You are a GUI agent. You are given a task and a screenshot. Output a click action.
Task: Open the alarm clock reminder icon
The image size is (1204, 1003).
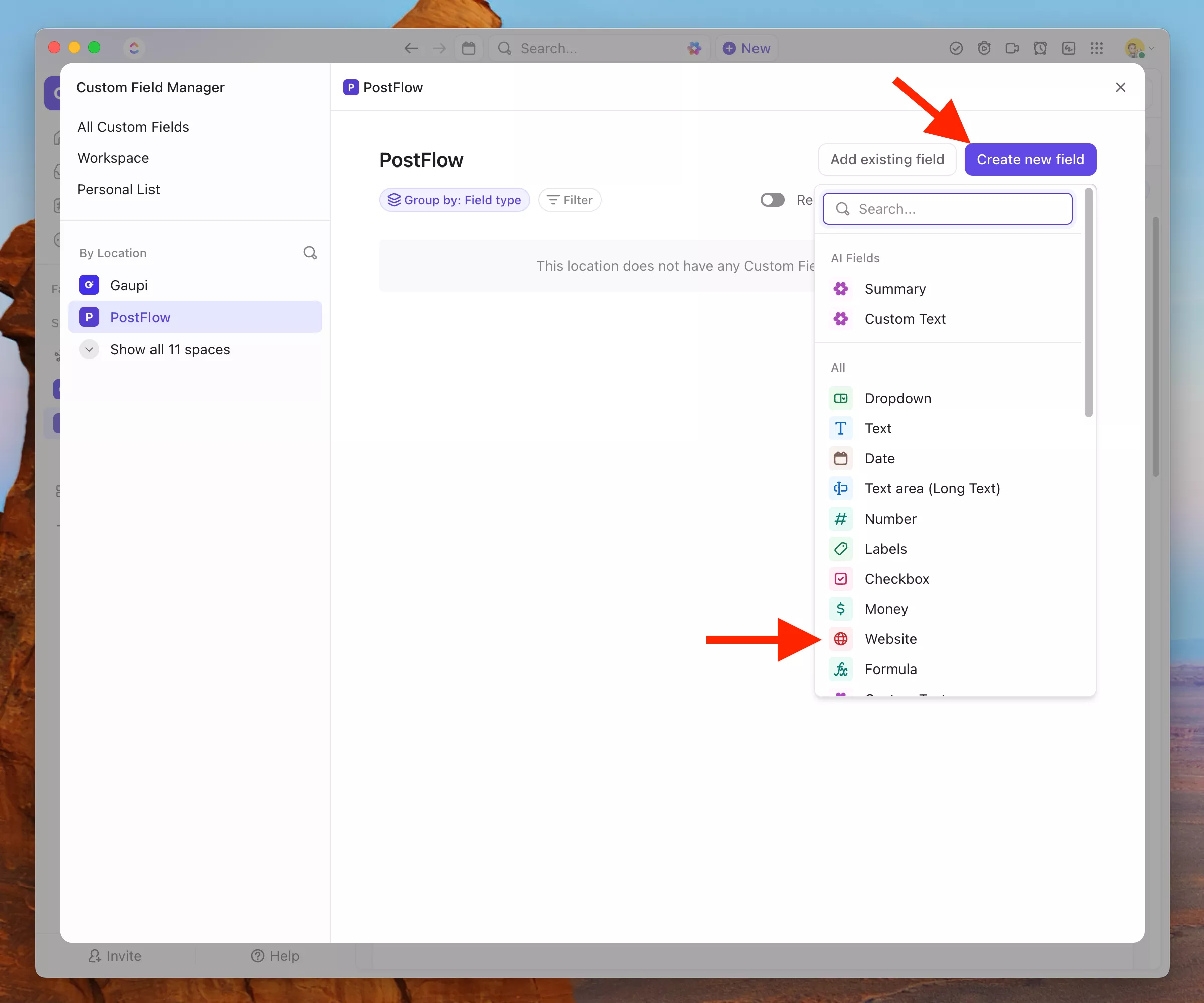click(1040, 48)
